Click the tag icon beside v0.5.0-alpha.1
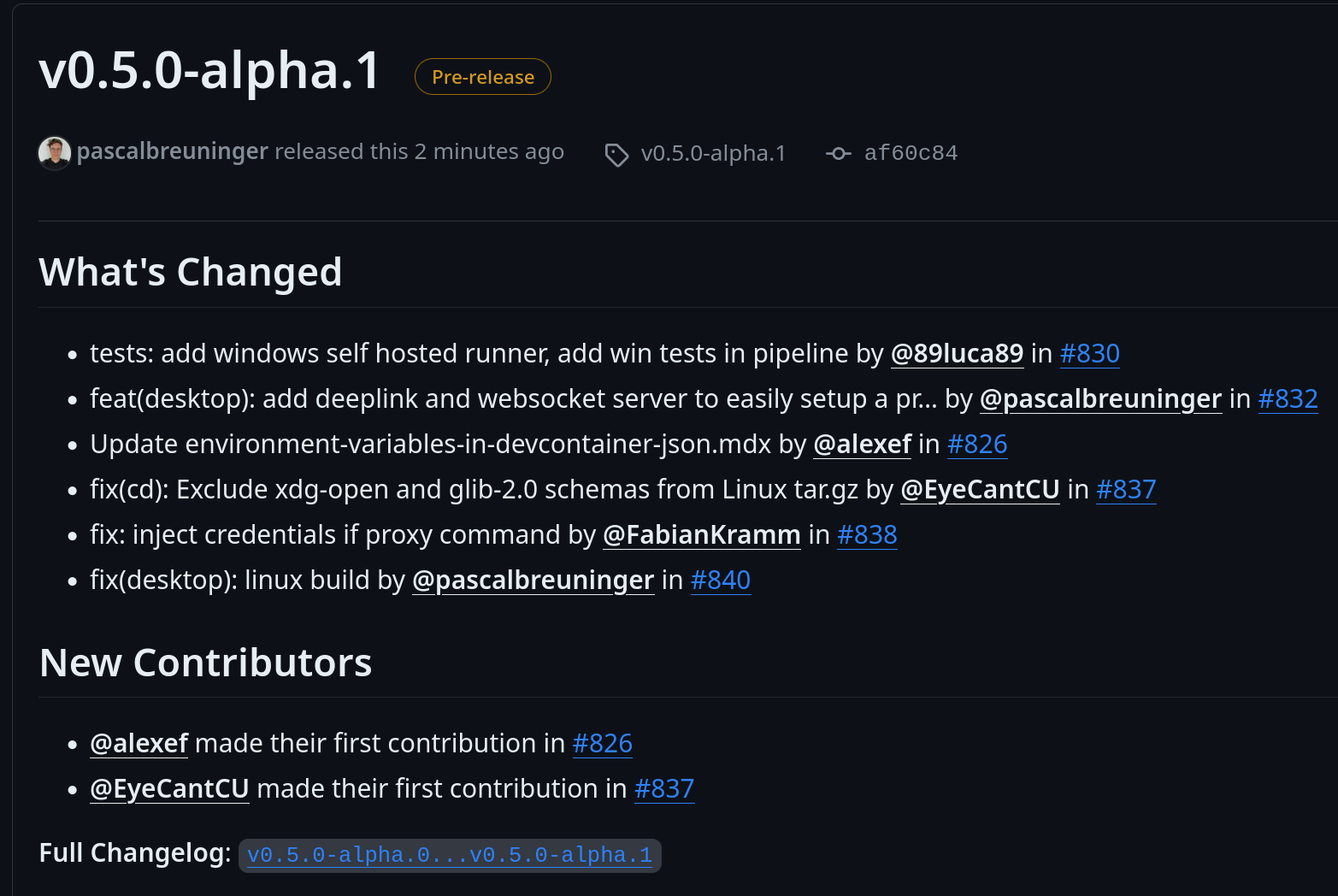 pyautogui.click(x=616, y=155)
